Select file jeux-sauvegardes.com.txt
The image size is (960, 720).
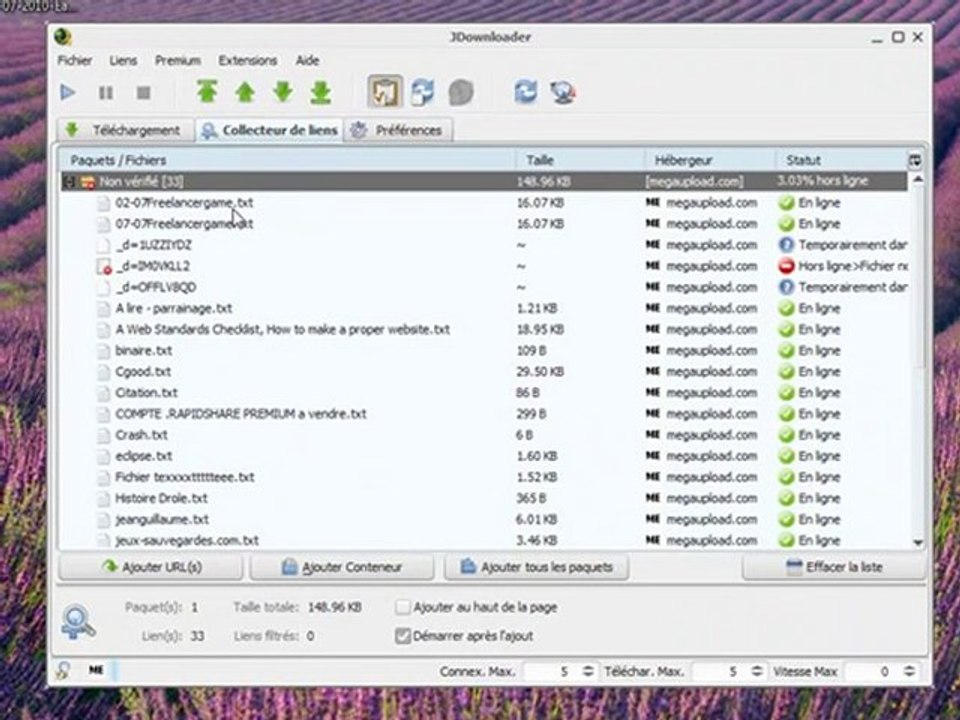click(187, 541)
